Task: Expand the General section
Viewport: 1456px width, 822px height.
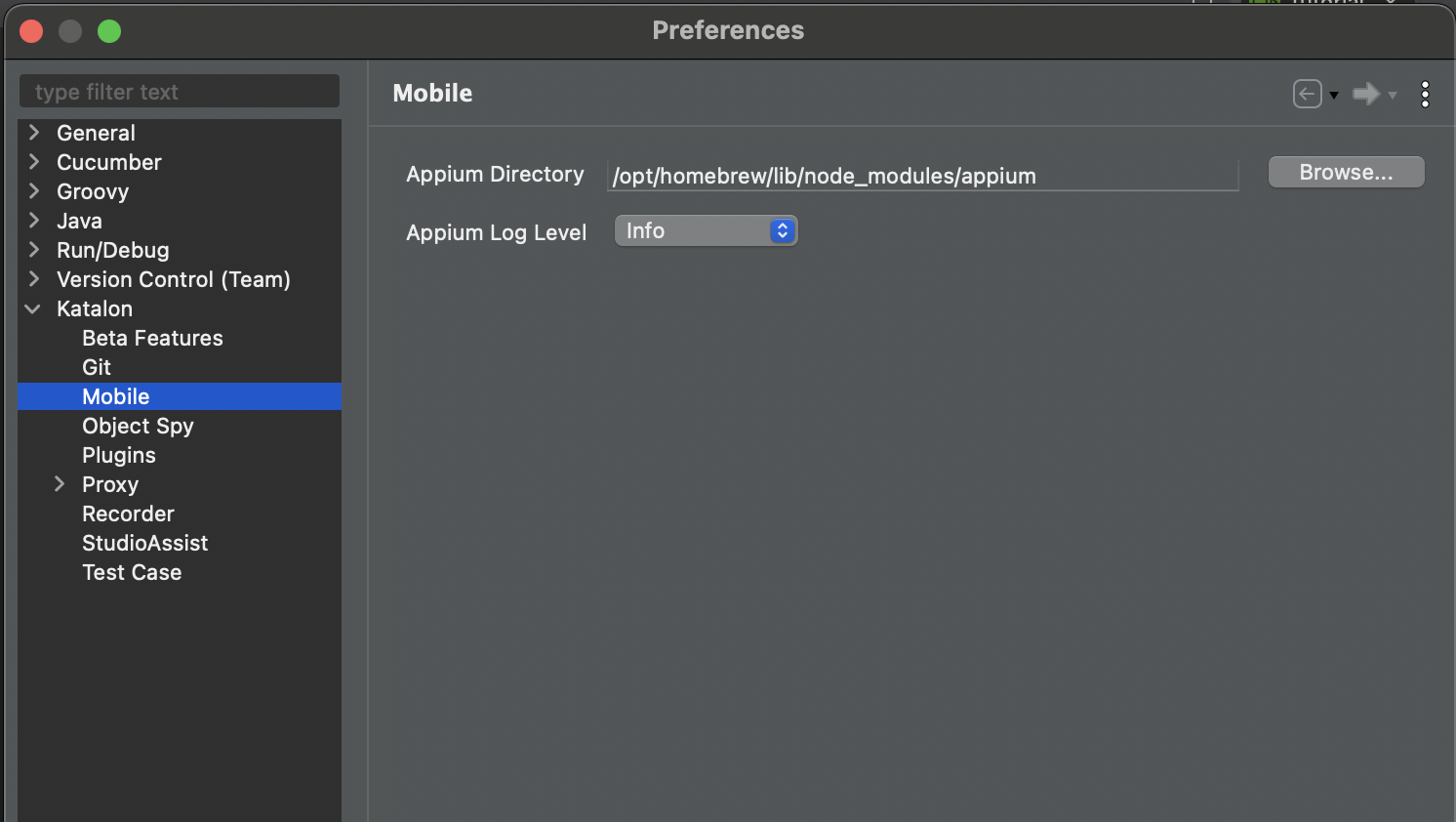Action: coord(32,132)
